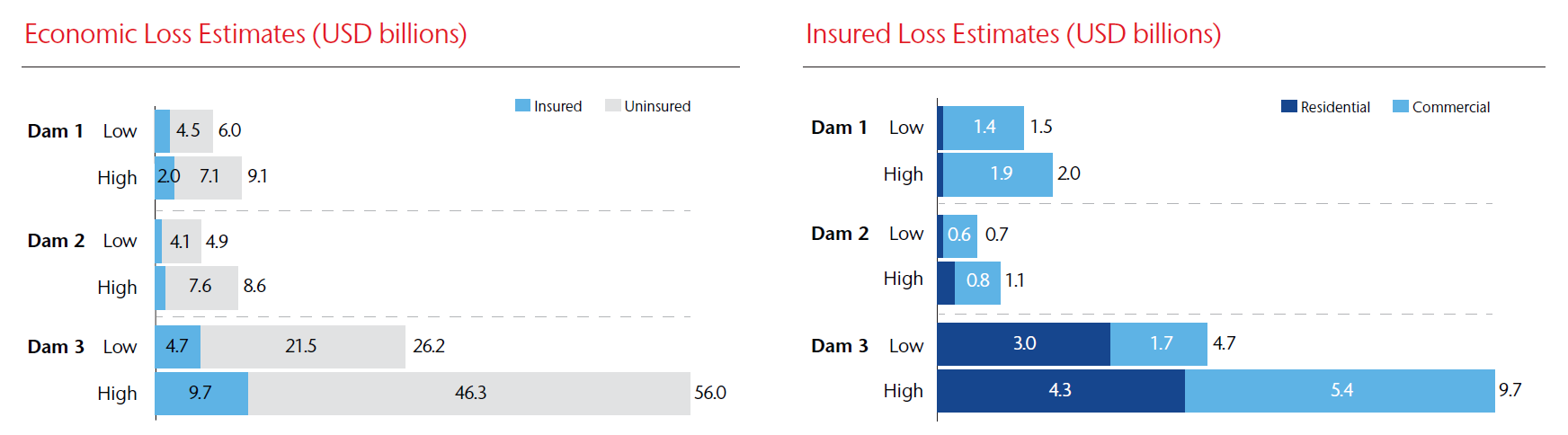Click the blue Insured legend swatch

pos(522,106)
